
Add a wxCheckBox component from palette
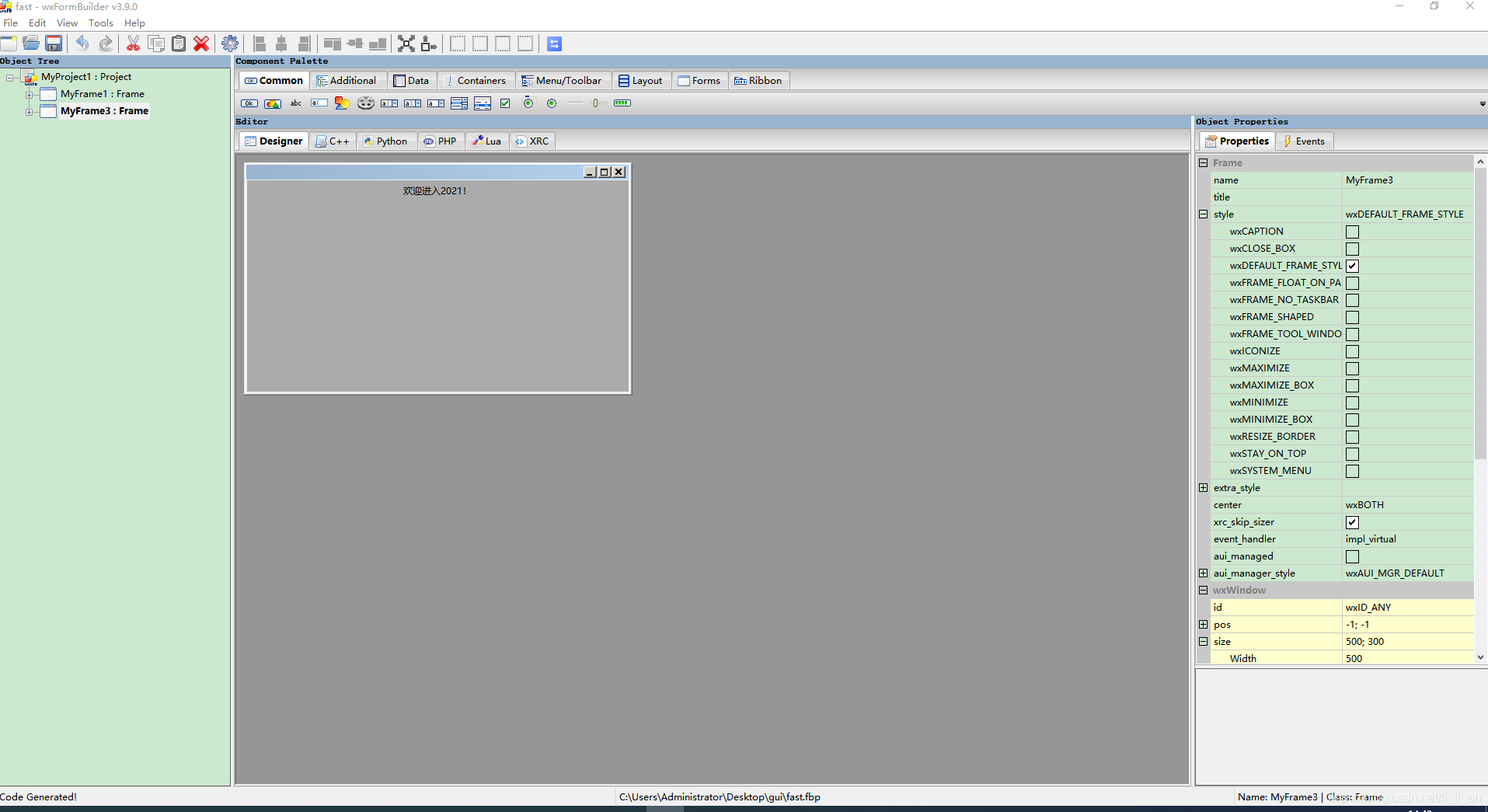pos(505,103)
